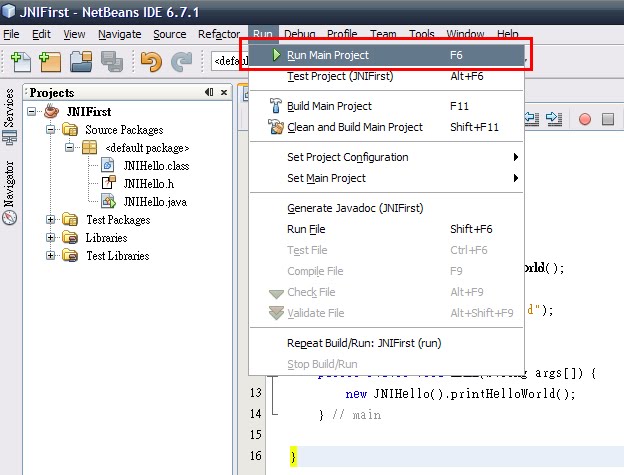Click the Open Project toolbar icon
Image resolution: width=624 pixels, height=475 pixels.
(x=81, y=62)
